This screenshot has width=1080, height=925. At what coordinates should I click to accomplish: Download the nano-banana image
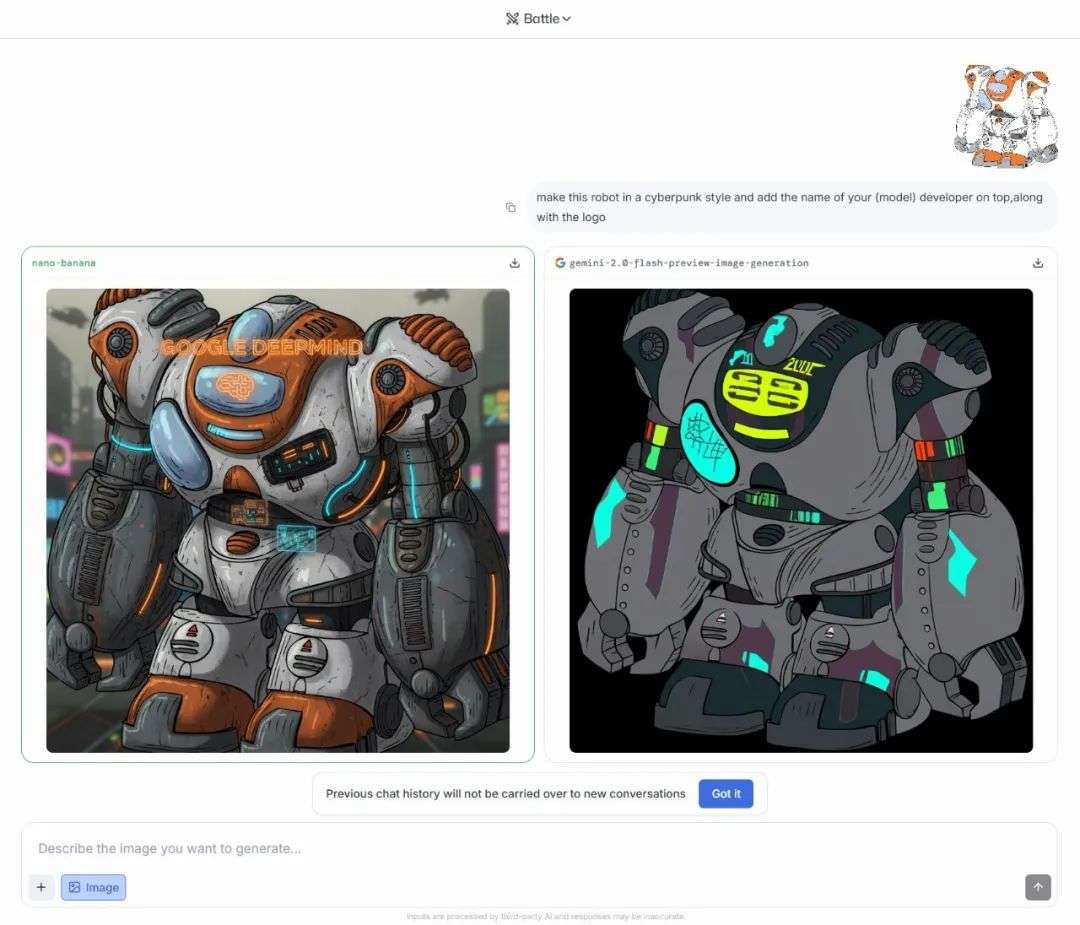pos(515,263)
